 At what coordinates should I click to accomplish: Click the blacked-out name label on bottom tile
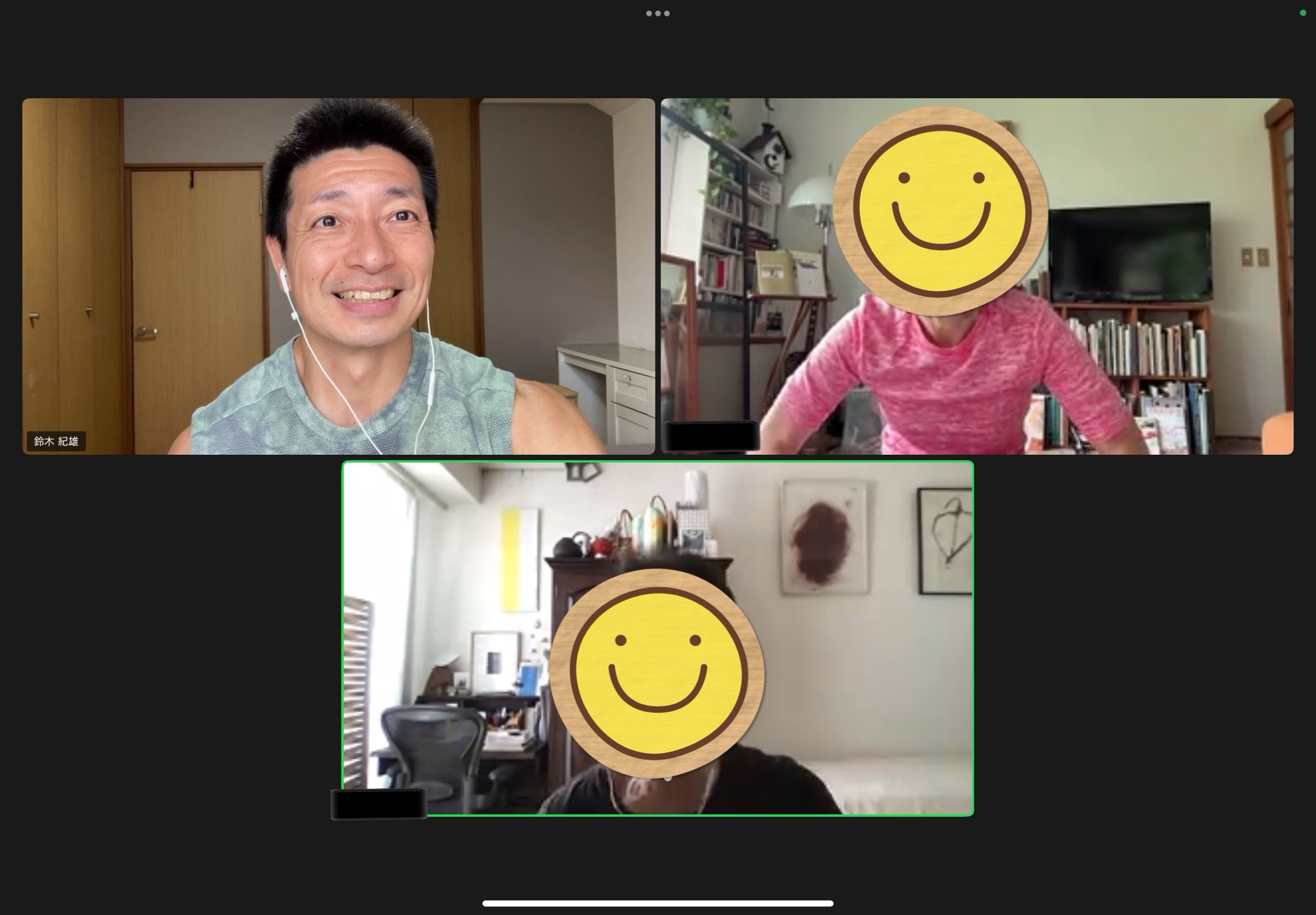click(x=378, y=803)
